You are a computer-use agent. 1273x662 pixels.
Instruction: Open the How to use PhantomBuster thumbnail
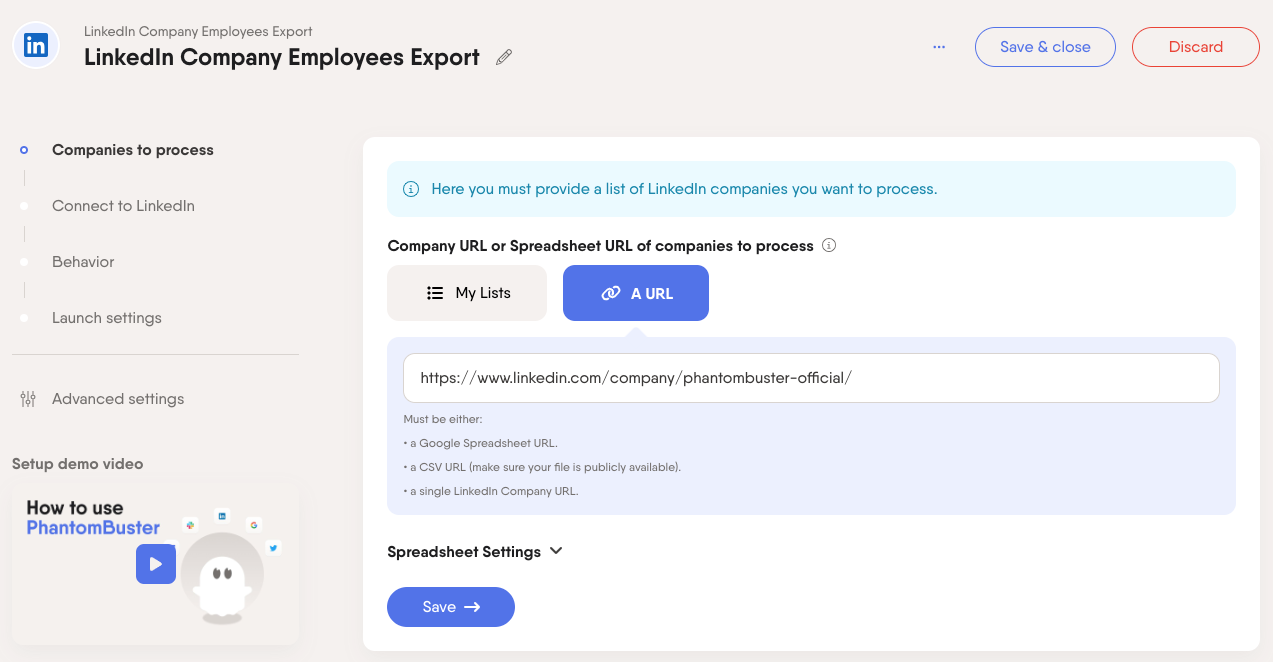pyautogui.click(x=155, y=564)
